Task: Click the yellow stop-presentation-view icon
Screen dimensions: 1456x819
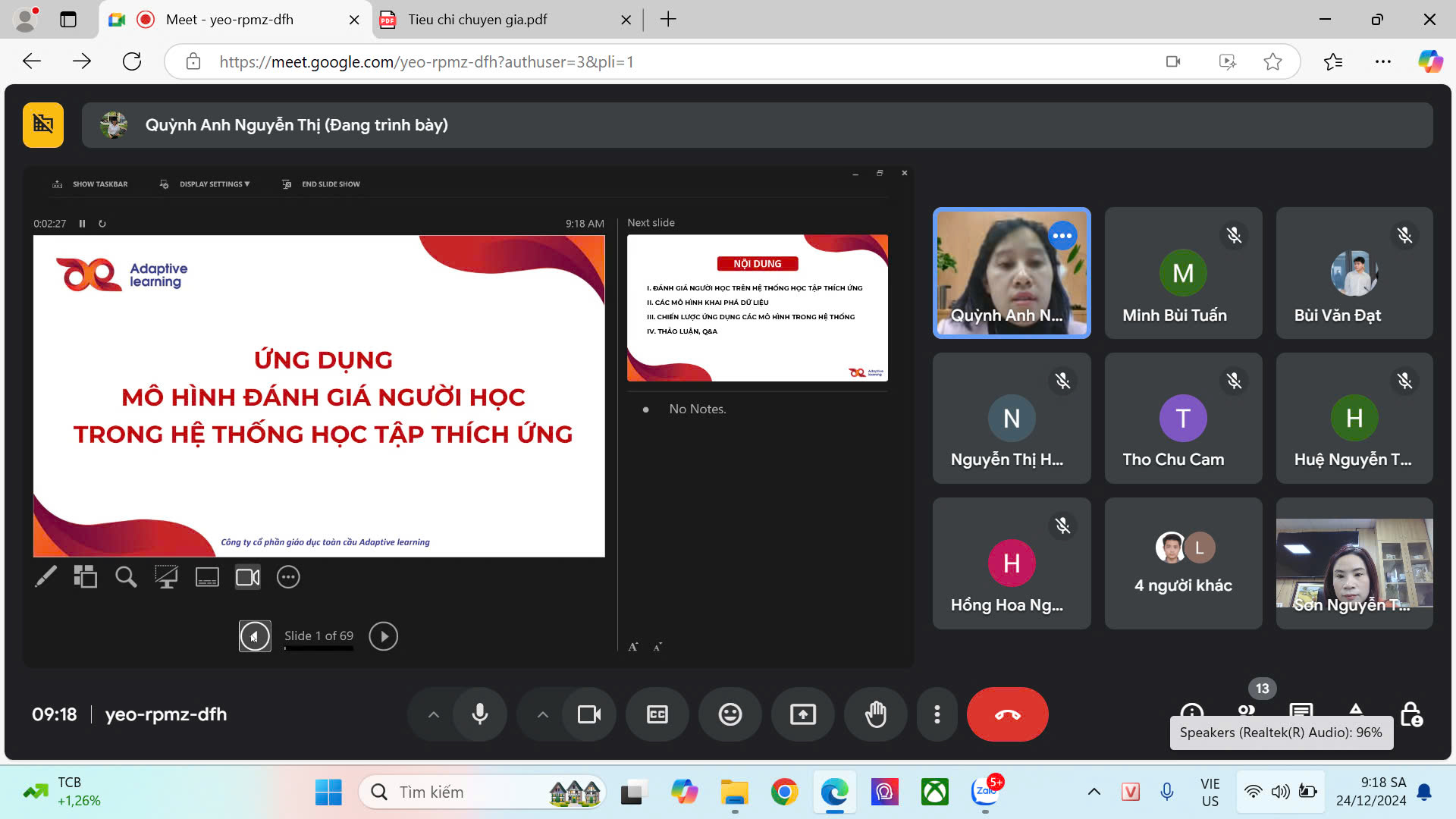Action: coord(43,125)
